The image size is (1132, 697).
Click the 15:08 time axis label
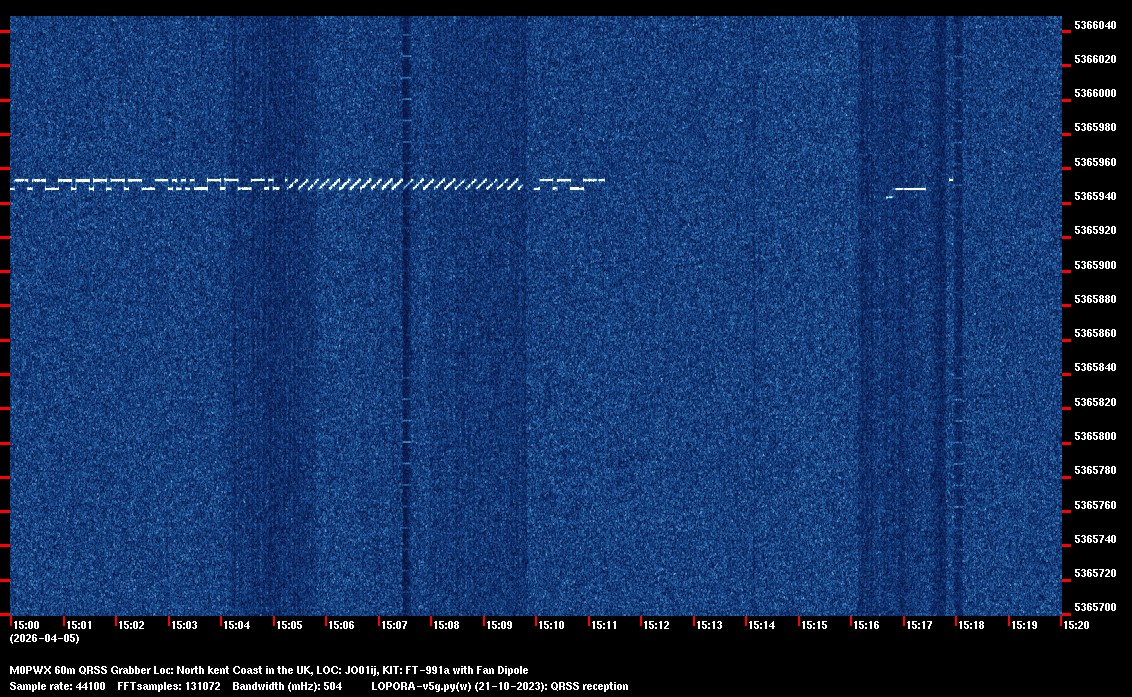pos(446,625)
